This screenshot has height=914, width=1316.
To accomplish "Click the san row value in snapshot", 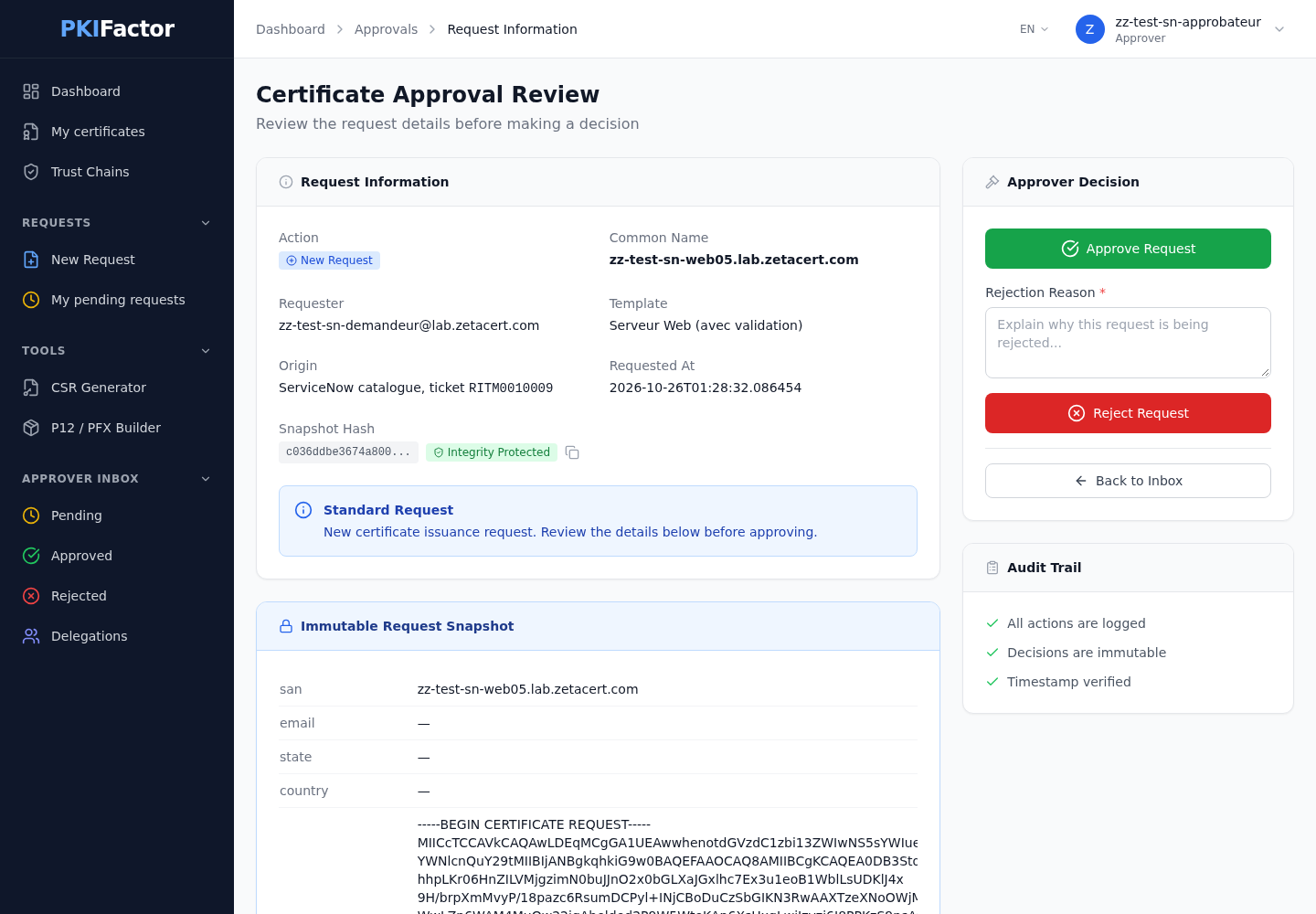I will (527, 689).
